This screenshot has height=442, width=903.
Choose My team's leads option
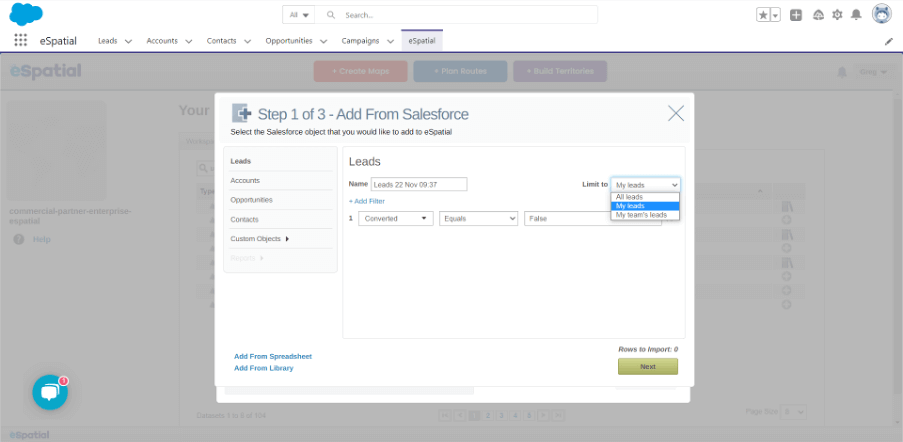(645, 215)
